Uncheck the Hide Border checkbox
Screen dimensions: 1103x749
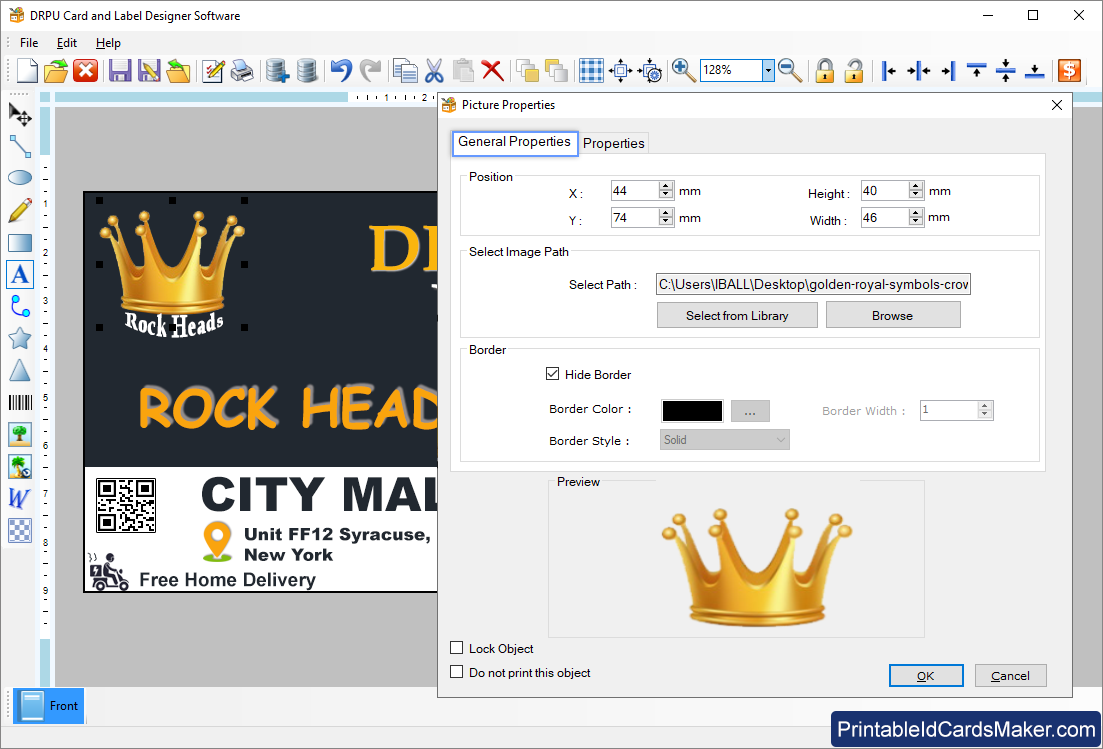[x=553, y=374]
